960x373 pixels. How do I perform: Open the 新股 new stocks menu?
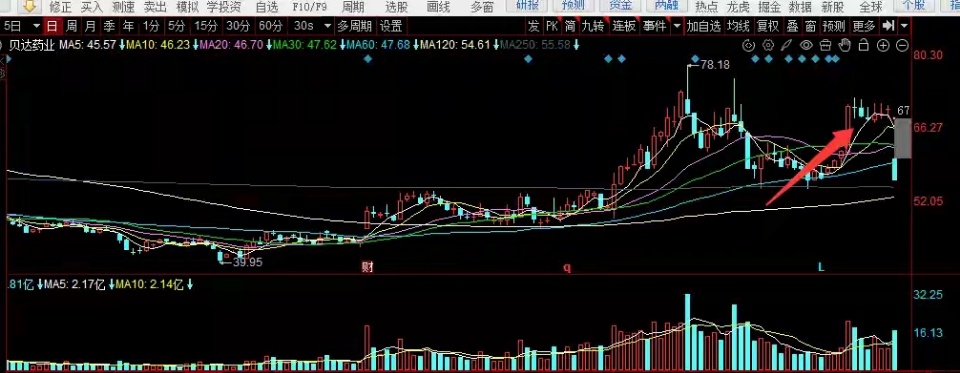(x=833, y=7)
